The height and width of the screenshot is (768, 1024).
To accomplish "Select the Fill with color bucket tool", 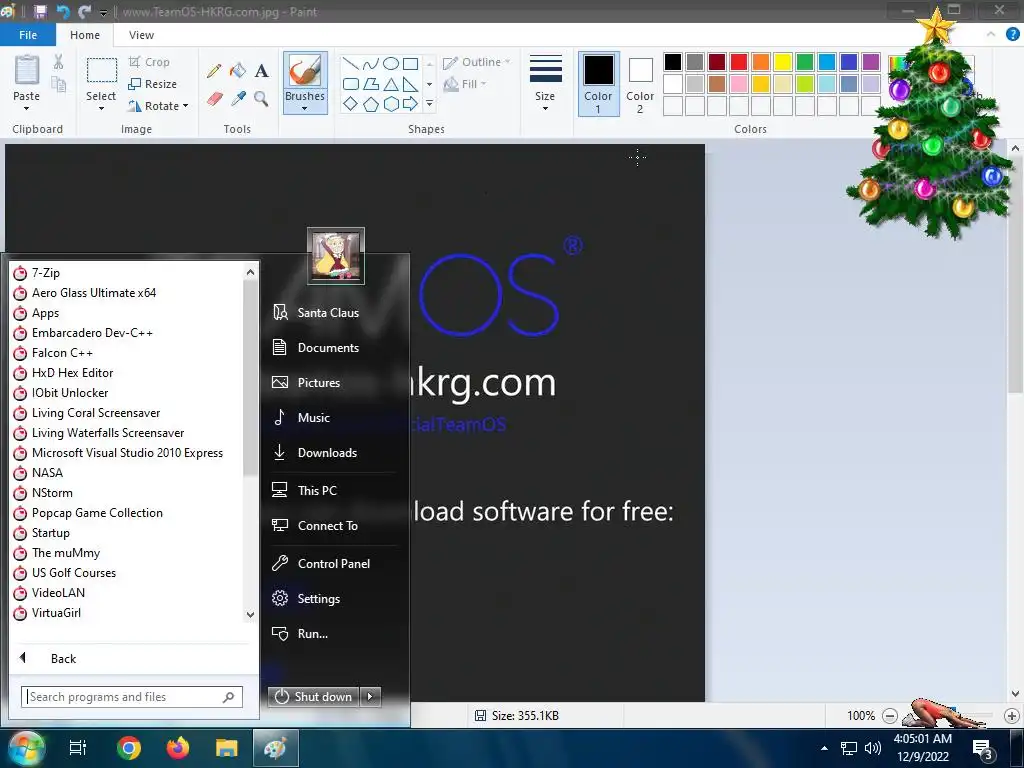I will 238,71.
